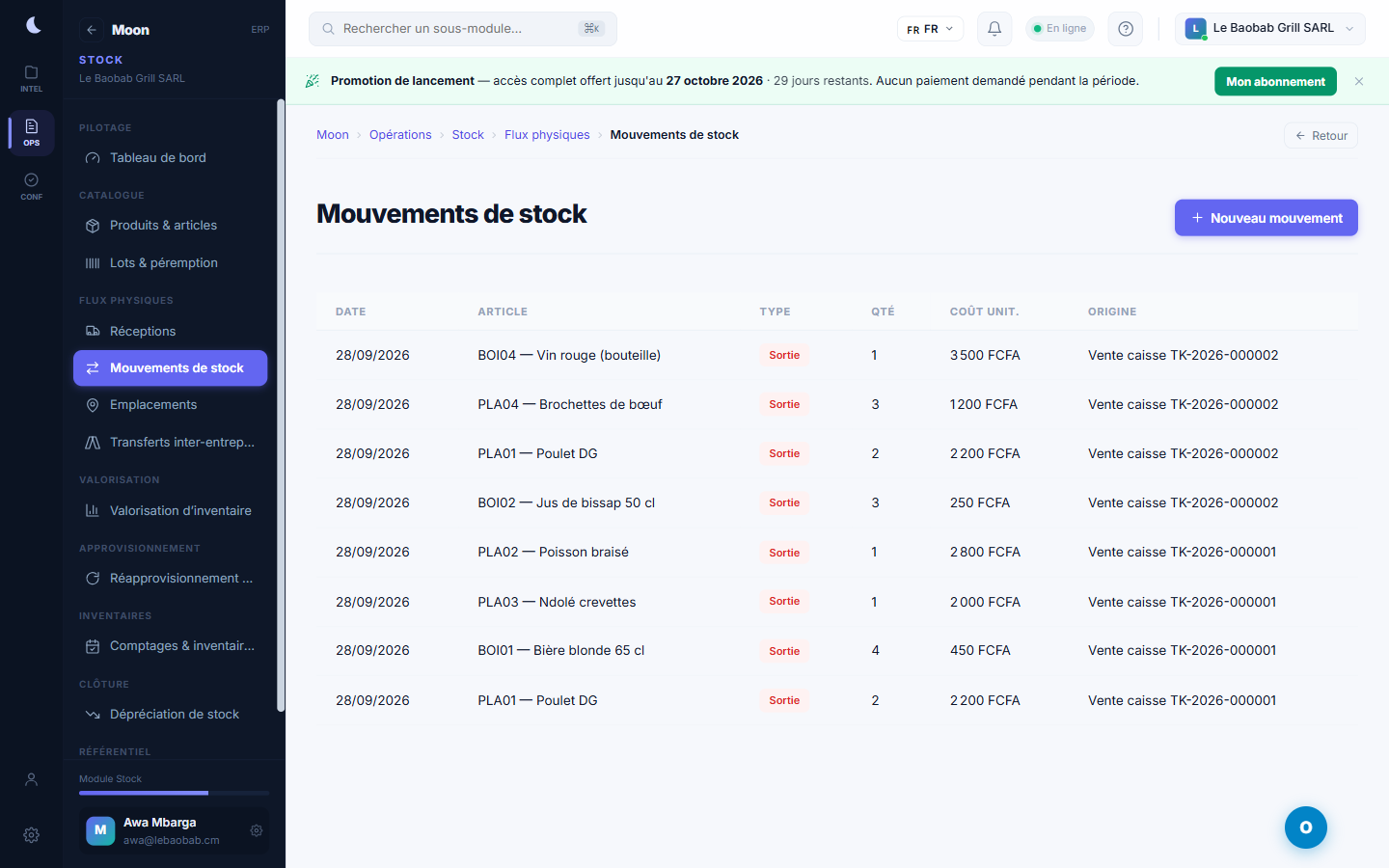This screenshot has height=868, width=1389.
Task: Dismiss the promotion banner
Action: (x=1359, y=82)
